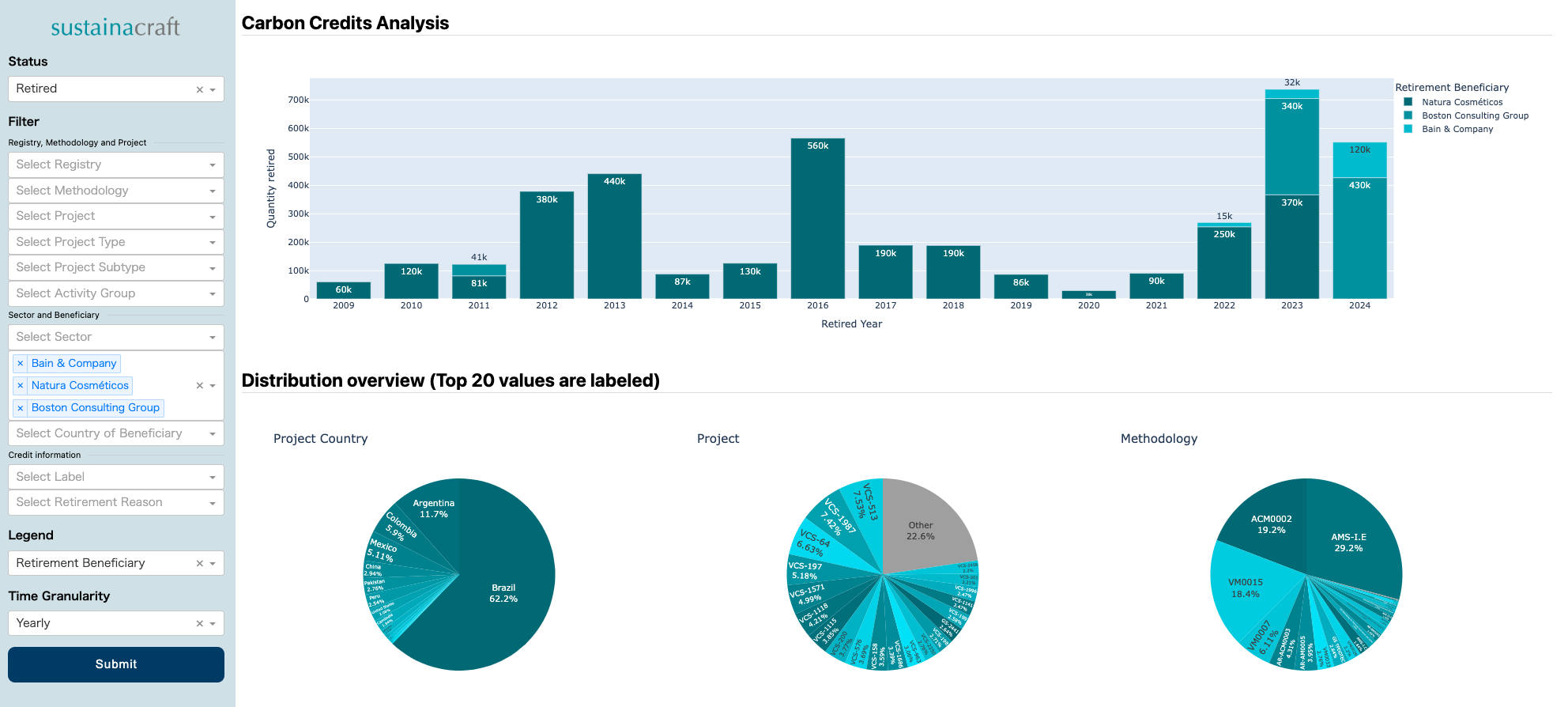This screenshot has height=707, width=1568.
Task: Clear the Retired status selection
Action: [x=200, y=89]
